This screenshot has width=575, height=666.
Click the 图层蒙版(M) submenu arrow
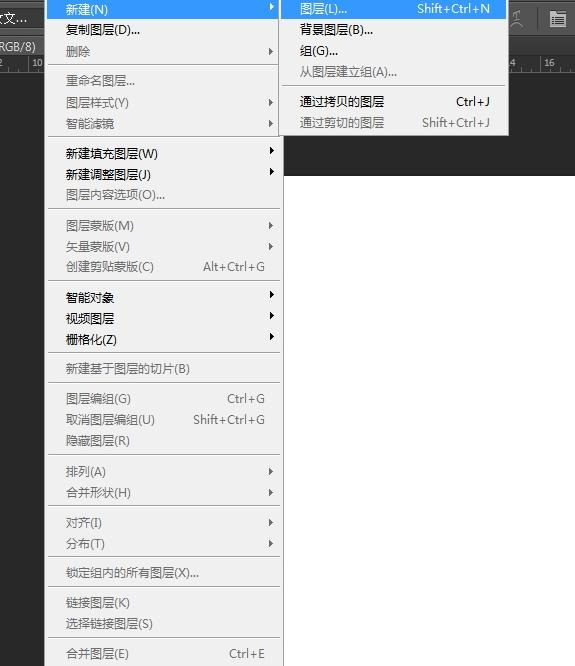(x=271, y=226)
